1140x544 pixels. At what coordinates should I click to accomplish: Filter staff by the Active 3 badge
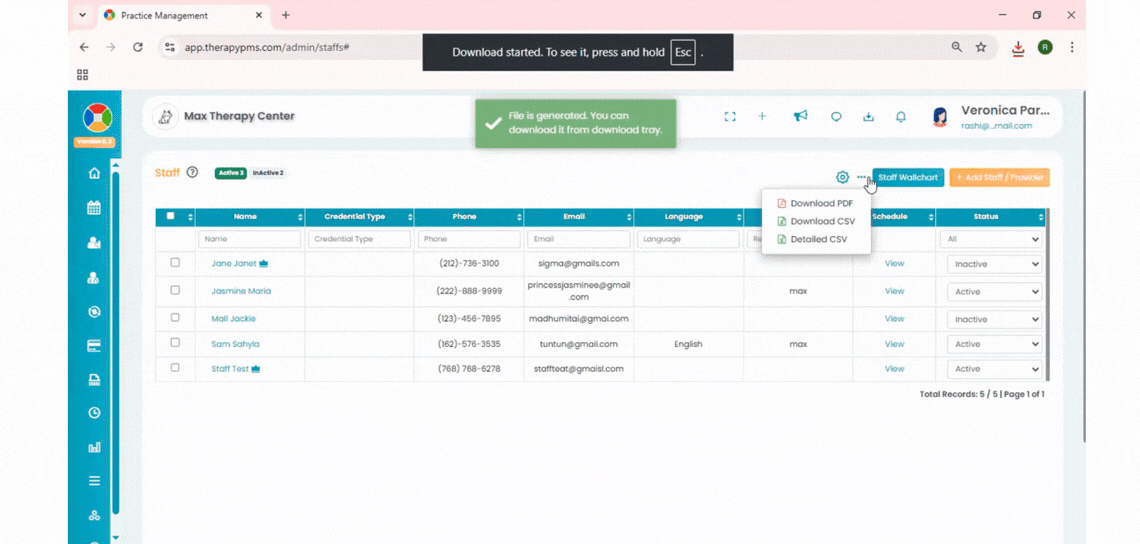(230, 173)
